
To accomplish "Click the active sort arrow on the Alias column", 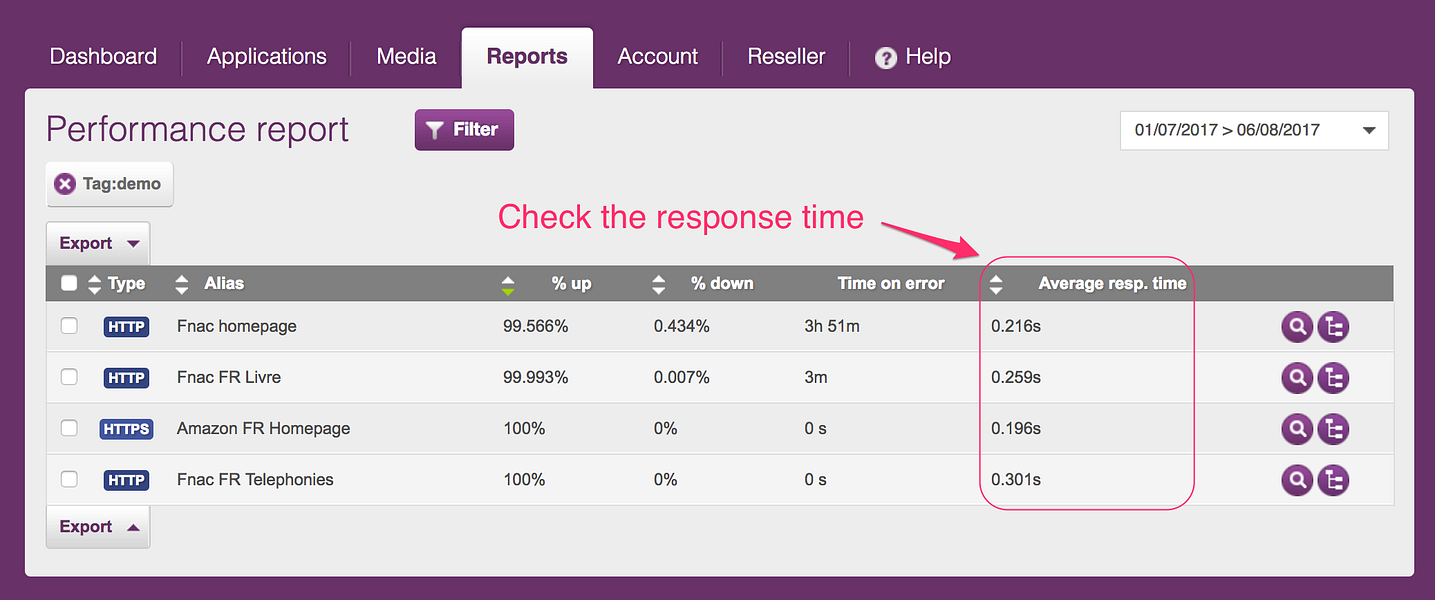I will [x=508, y=283].
